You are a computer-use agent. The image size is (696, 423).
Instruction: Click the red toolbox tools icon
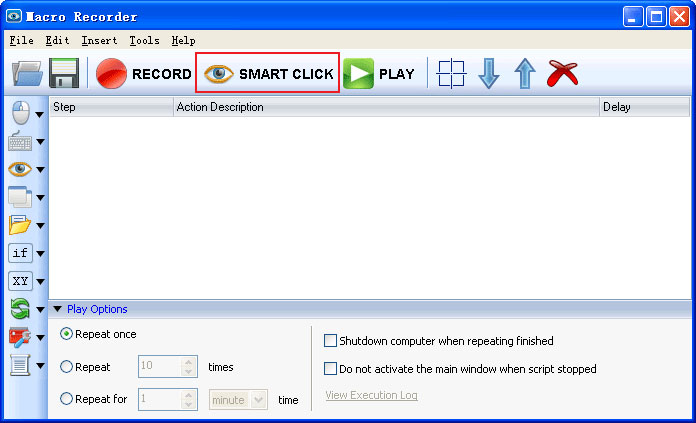20,337
